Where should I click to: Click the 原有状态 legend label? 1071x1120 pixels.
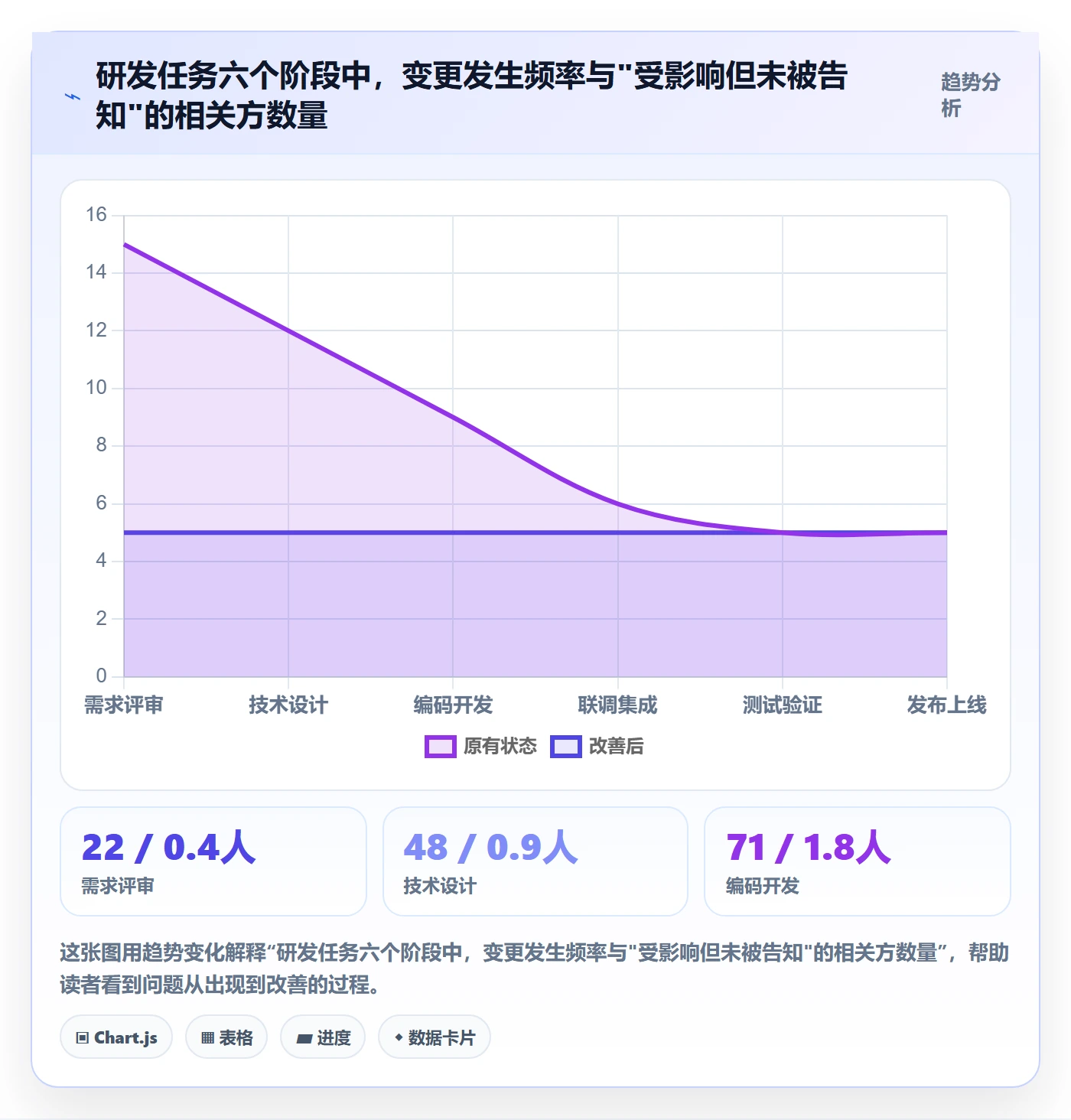[x=500, y=747]
